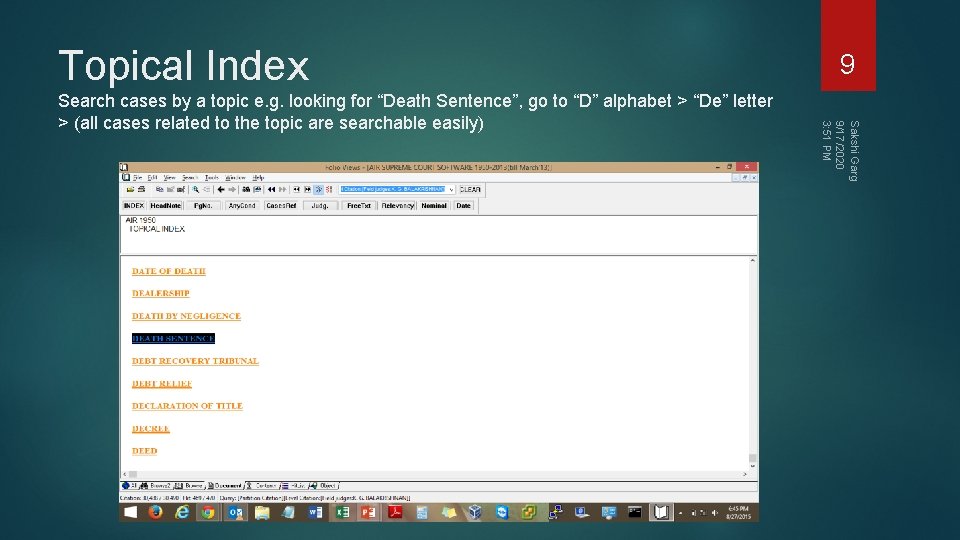Click the FreeTxt button
The height and width of the screenshot is (540, 960).
pos(359,206)
